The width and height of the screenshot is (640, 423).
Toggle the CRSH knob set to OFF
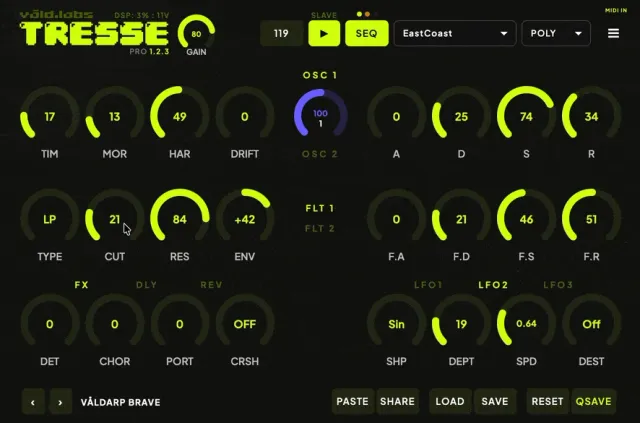[244, 324]
